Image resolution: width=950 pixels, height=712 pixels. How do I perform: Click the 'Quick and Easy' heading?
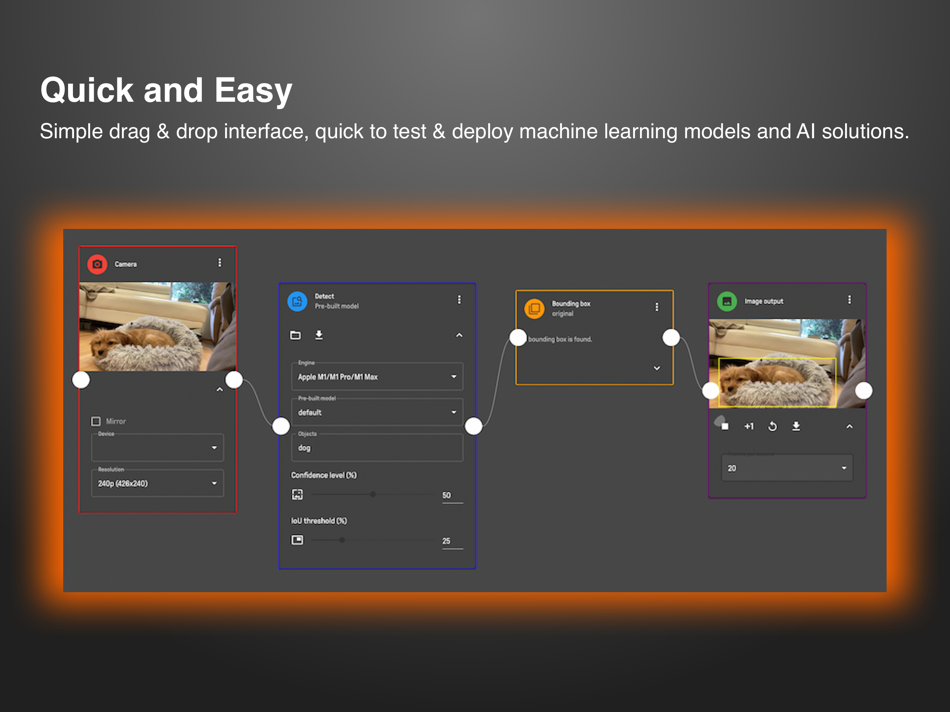pyautogui.click(x=166, y=90)
